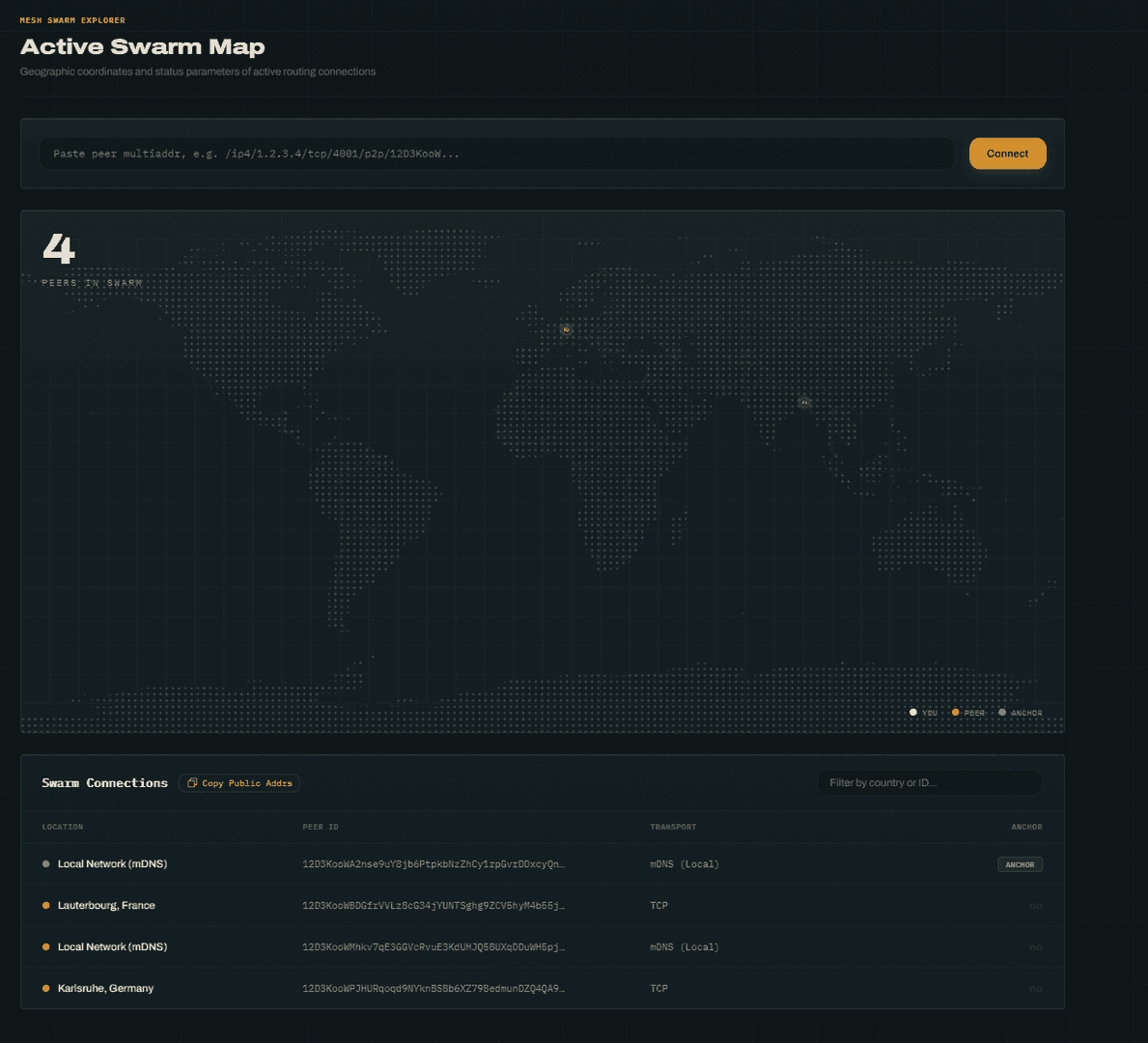Click the gray status dot of first Local Network row
This screenshot has width=1148, height=1043.
point(46,864)
